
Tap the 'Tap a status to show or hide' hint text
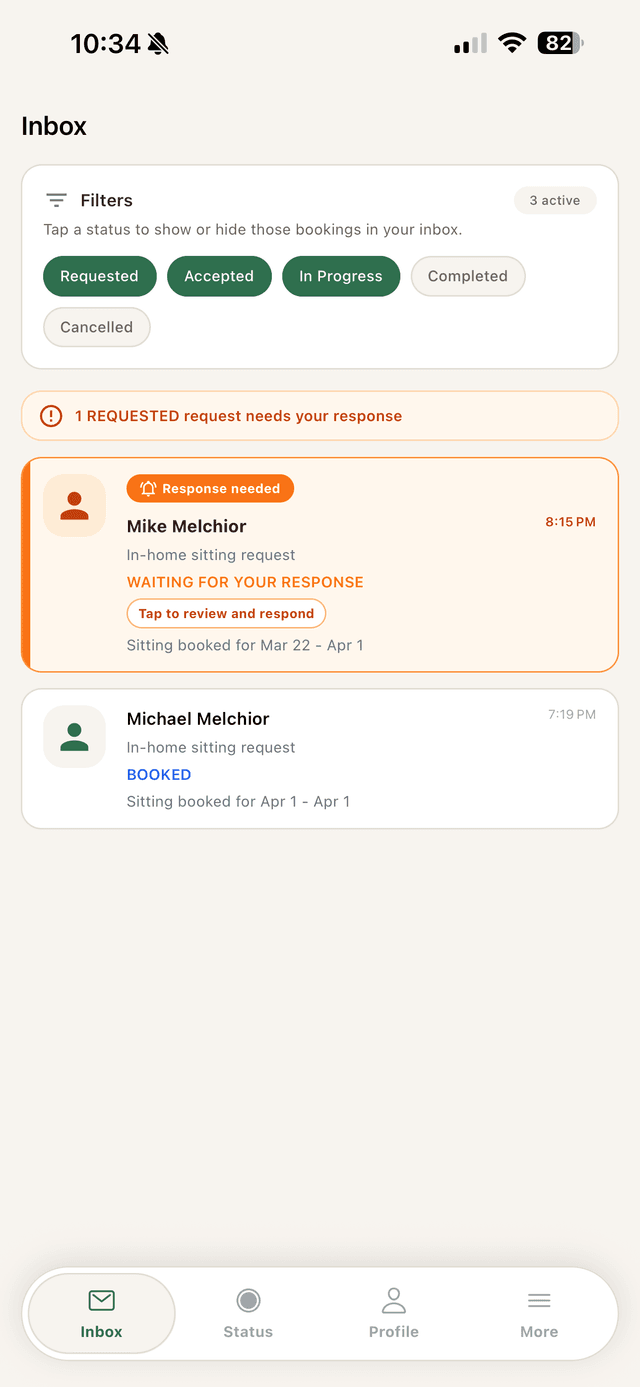click(253, 229)
